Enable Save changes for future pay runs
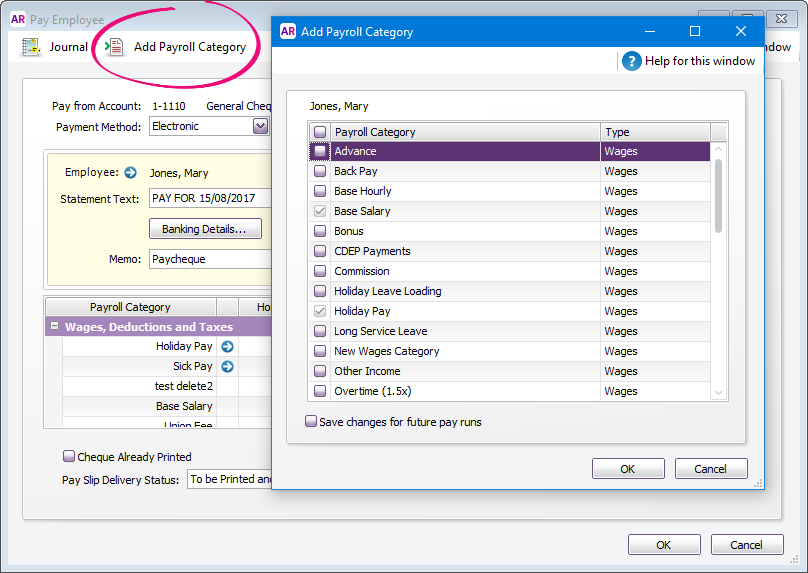Viewport: 808px width, 573px height. pos(311,422)
